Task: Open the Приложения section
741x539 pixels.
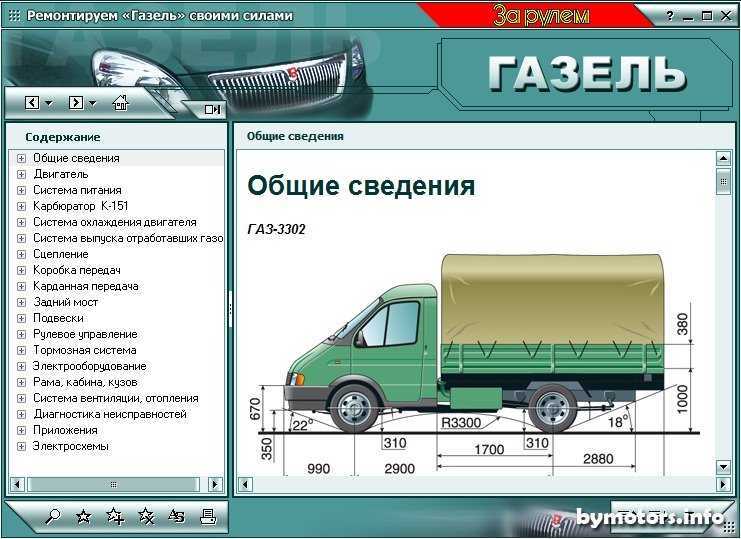Action: [65, 430]
